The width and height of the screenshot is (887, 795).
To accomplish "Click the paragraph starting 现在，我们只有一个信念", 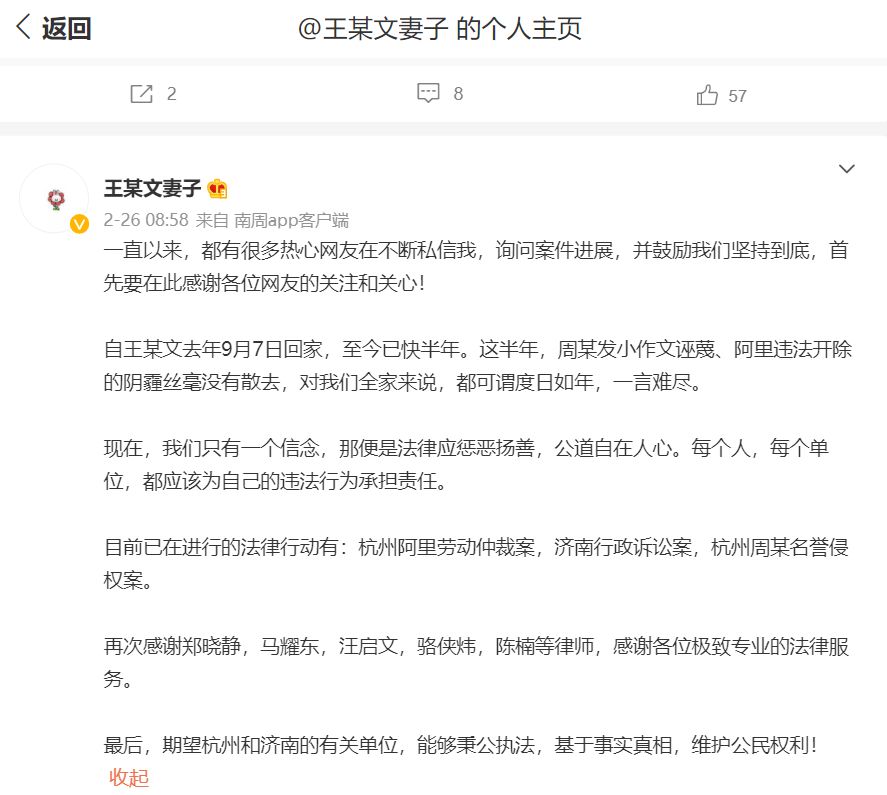I will tap(467, 465).
